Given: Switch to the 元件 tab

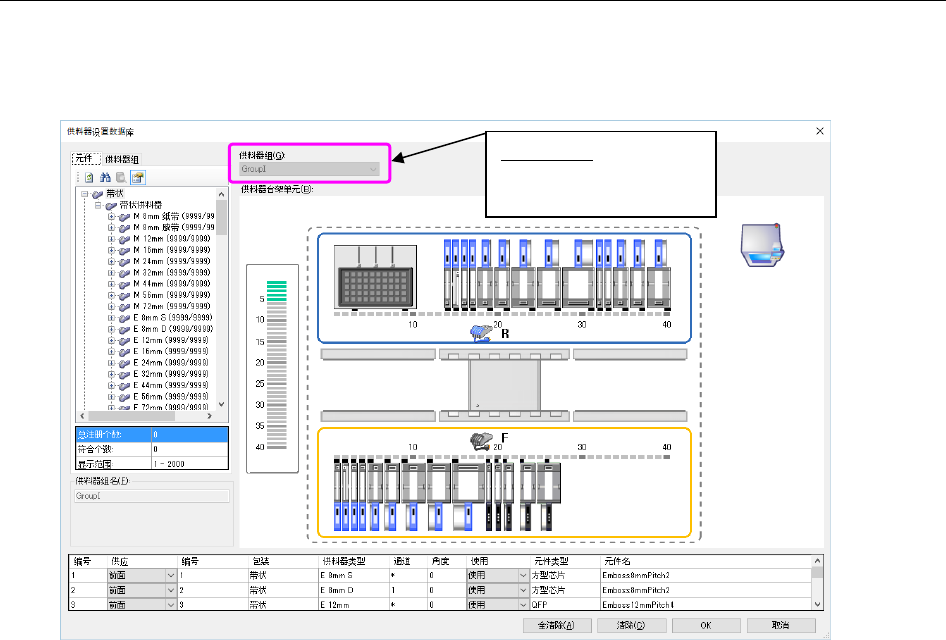Looking at the screenshot, I should click(83, 159).
